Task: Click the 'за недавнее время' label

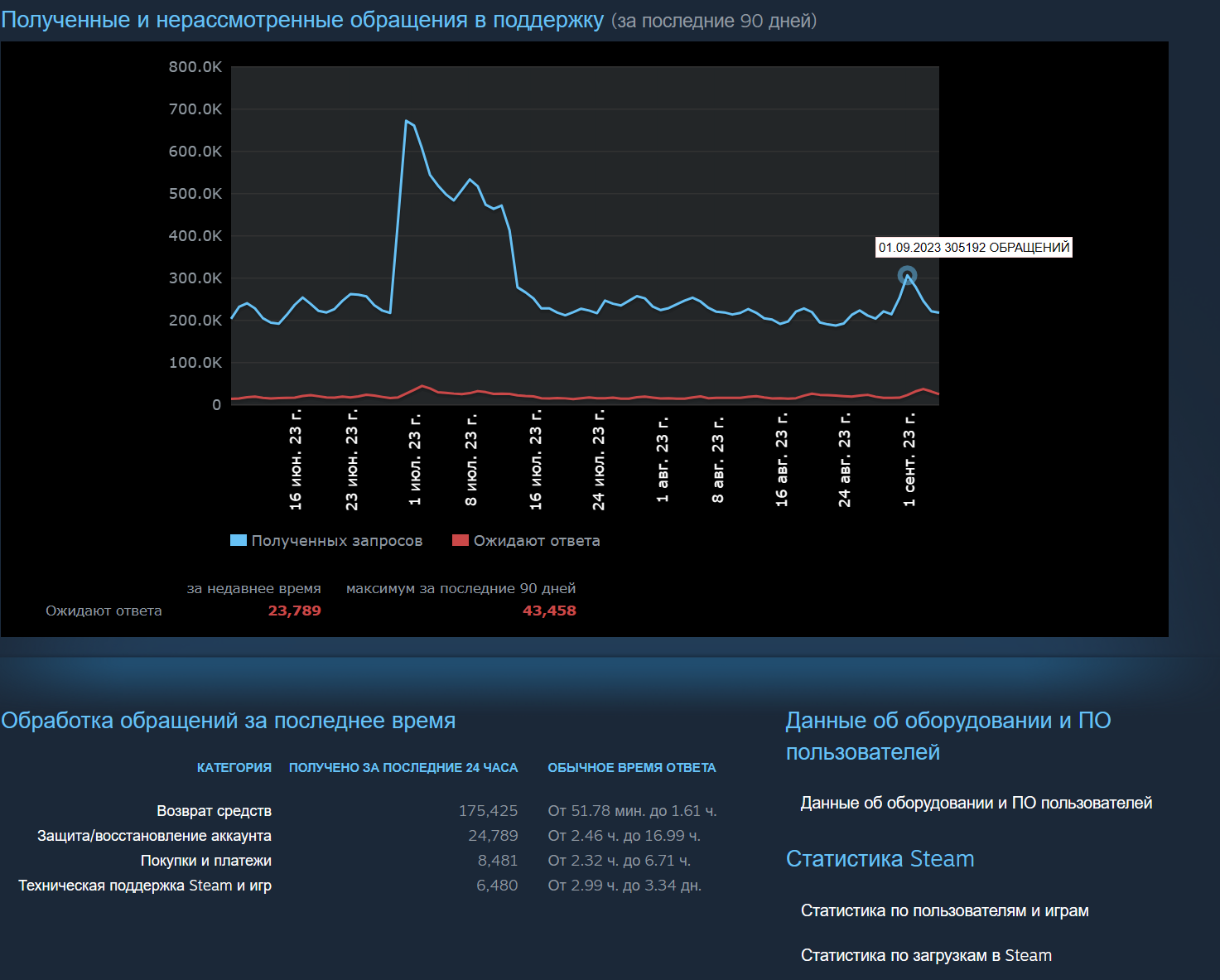Action: [253, 588]
